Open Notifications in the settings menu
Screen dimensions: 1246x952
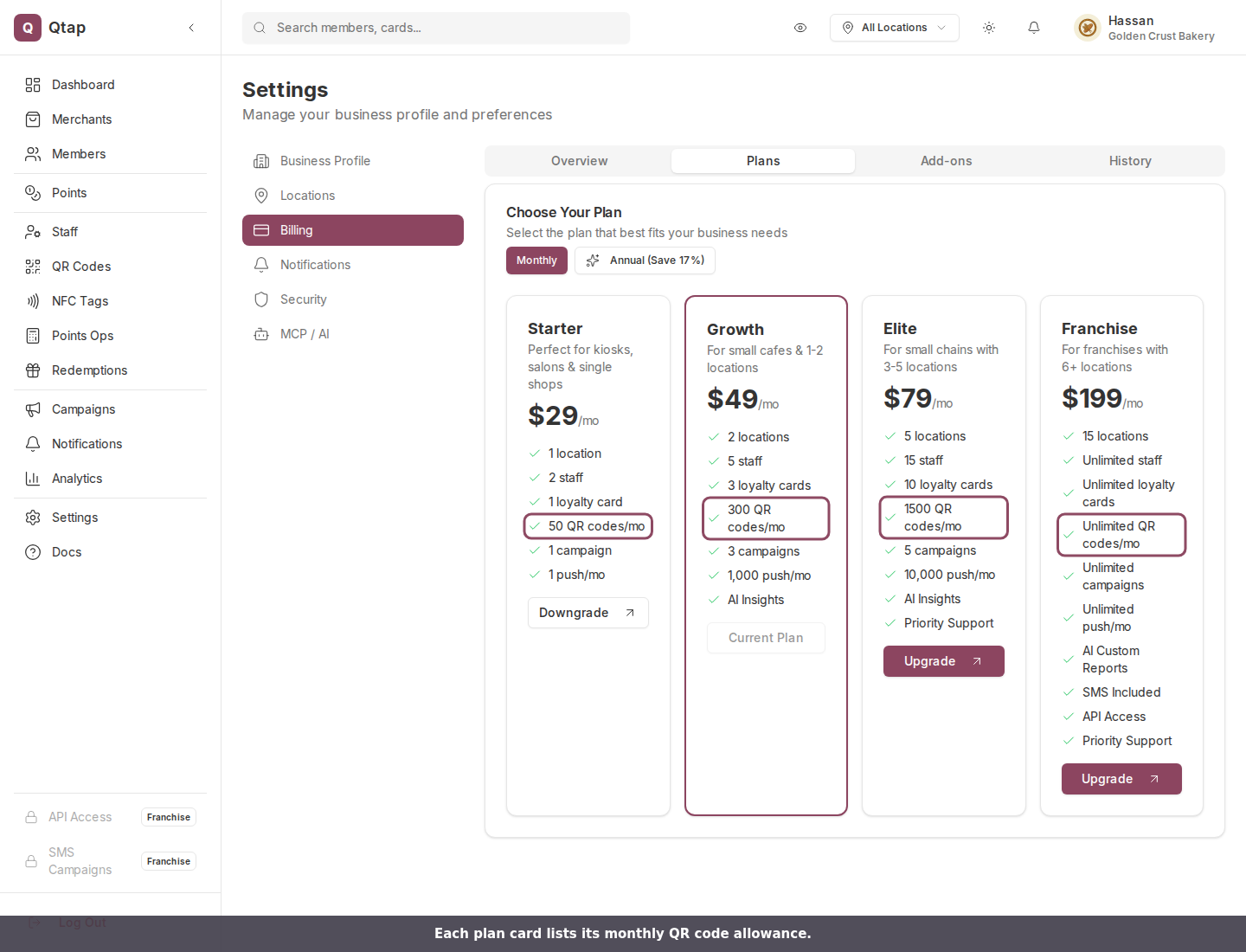[x=353, y=265]
